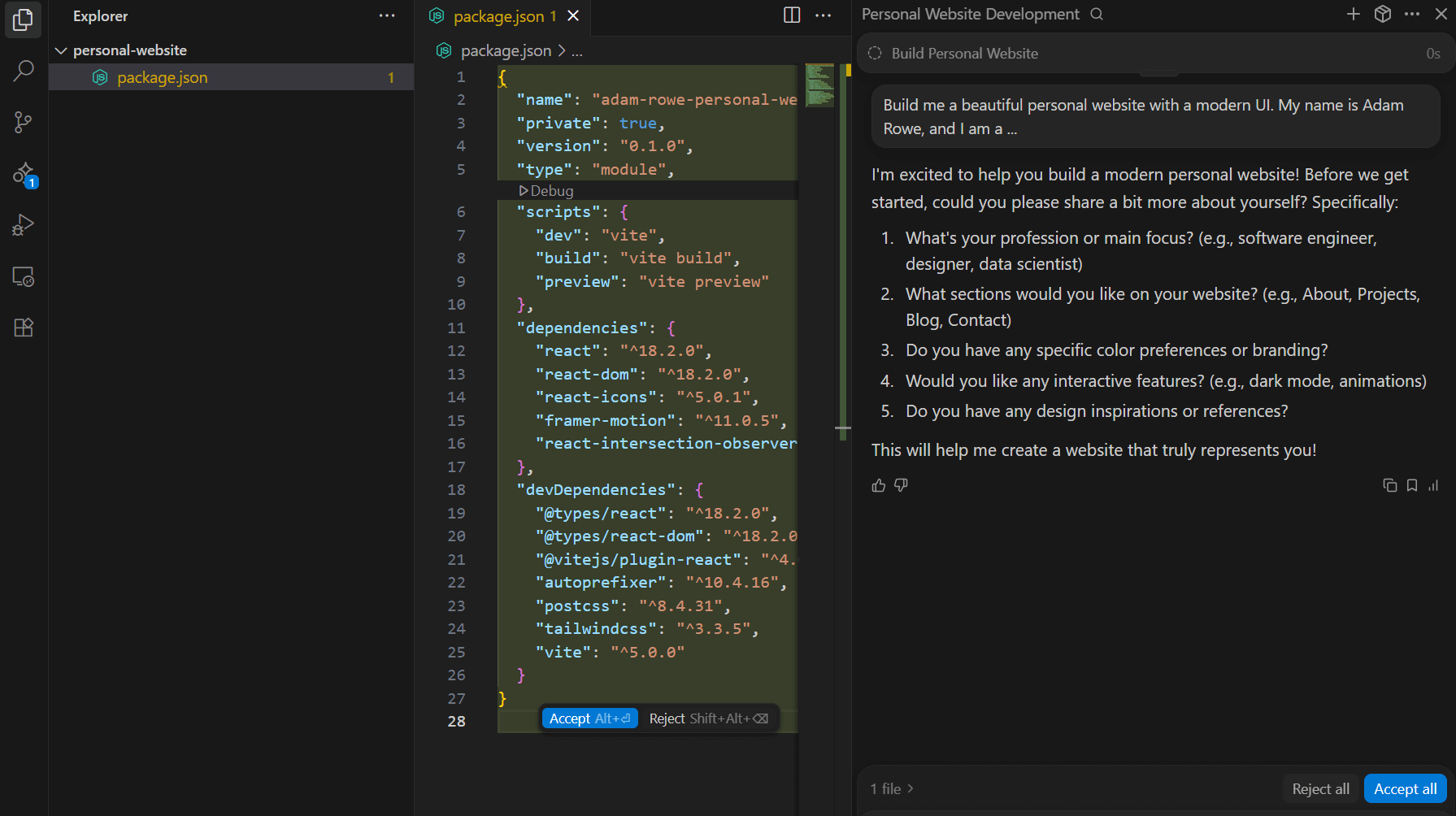This screenshot has height=816, width=1456.
Task: Give the response a thumbs down
Action: click(x=900, y=485)
